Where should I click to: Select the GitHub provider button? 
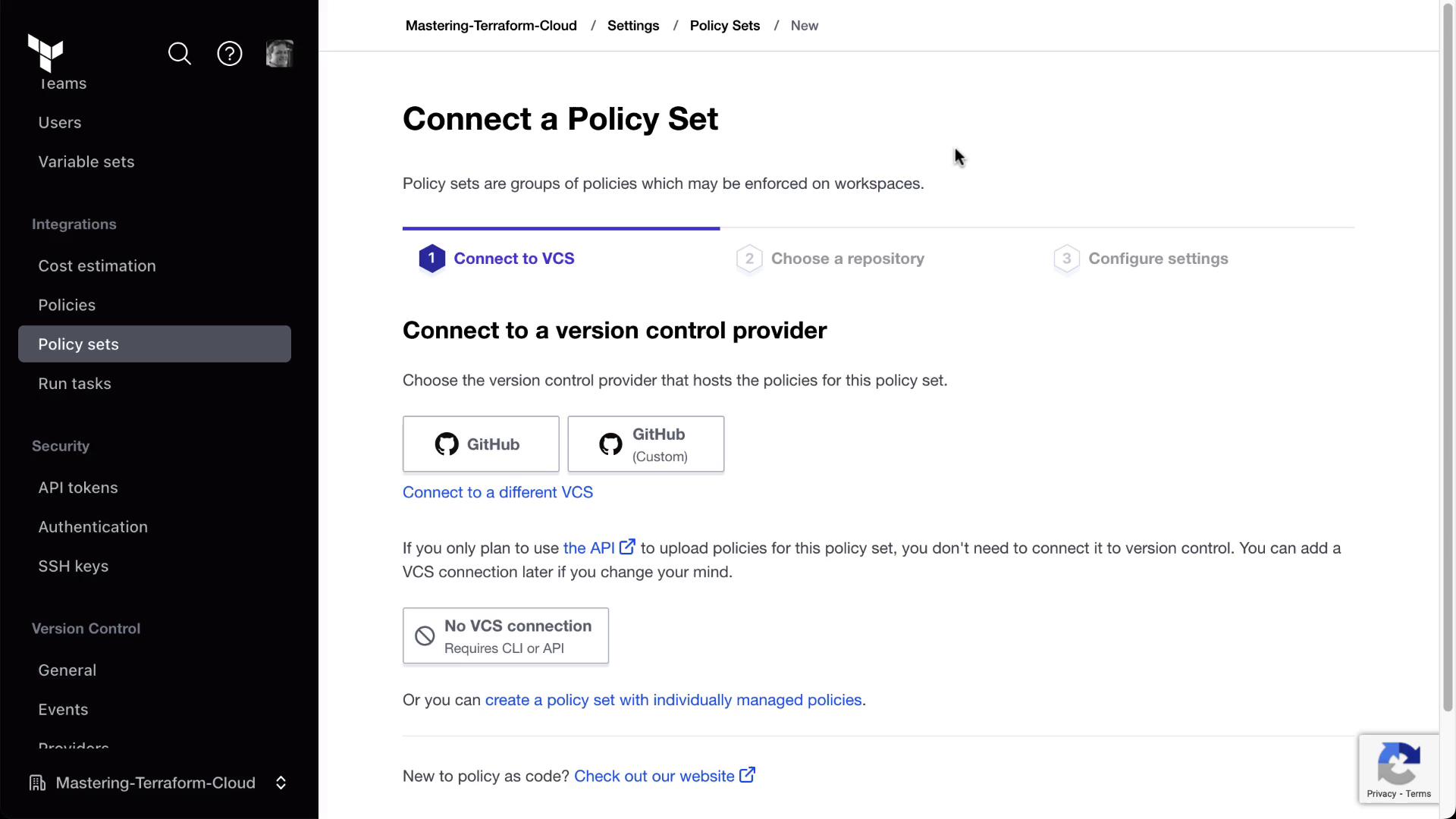[x=481, y=444]
